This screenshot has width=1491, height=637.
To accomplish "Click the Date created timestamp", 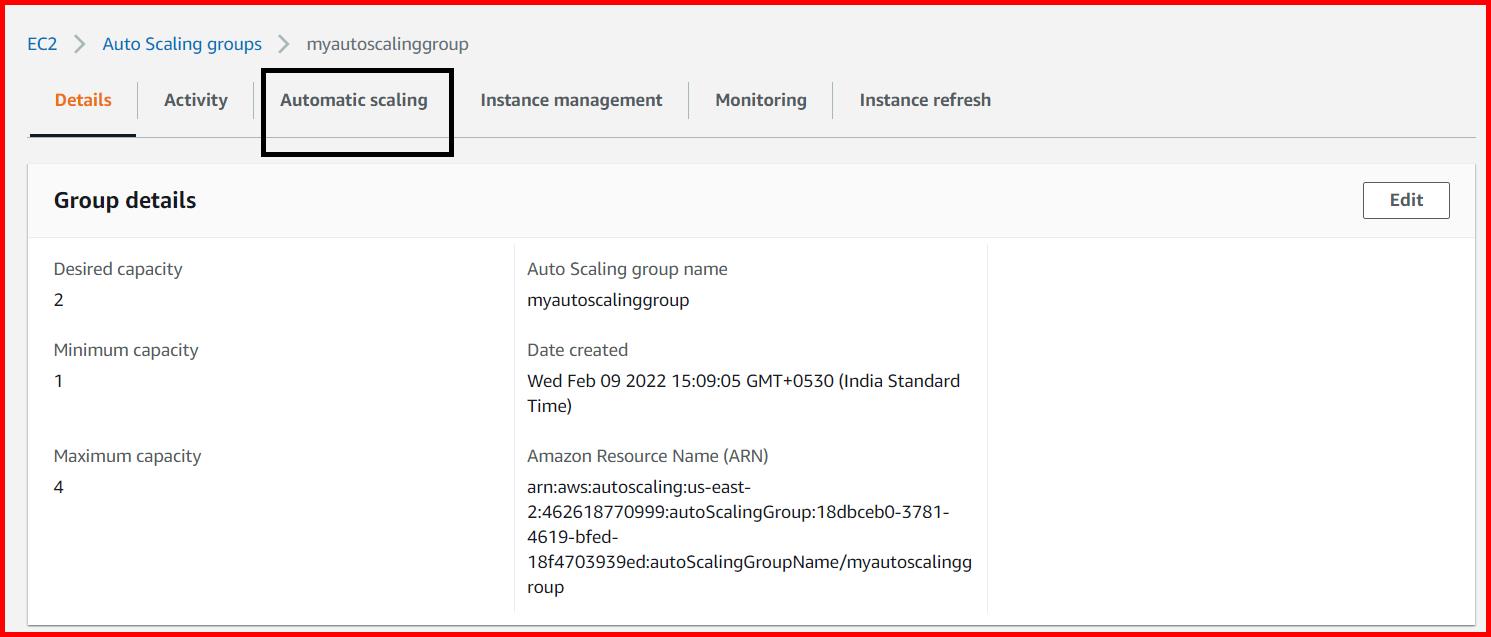I will (743, 392).
